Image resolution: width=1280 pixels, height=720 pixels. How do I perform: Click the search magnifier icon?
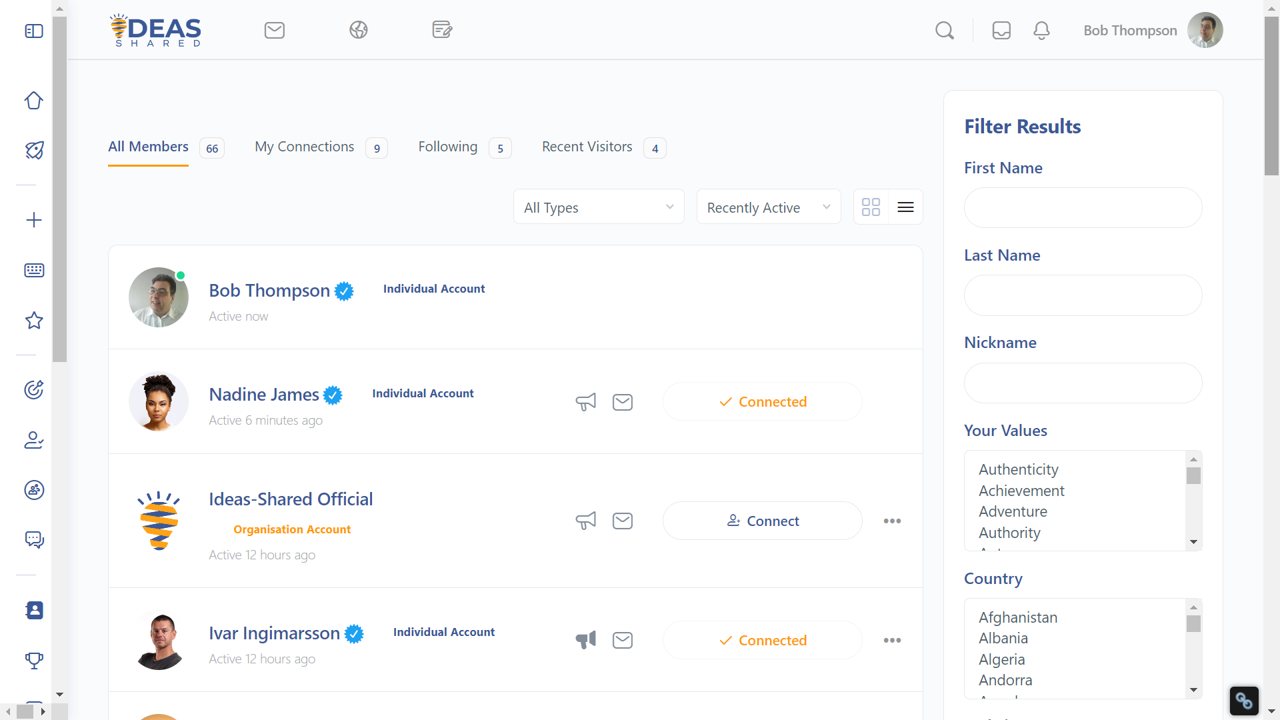click(x=944, y=31)
